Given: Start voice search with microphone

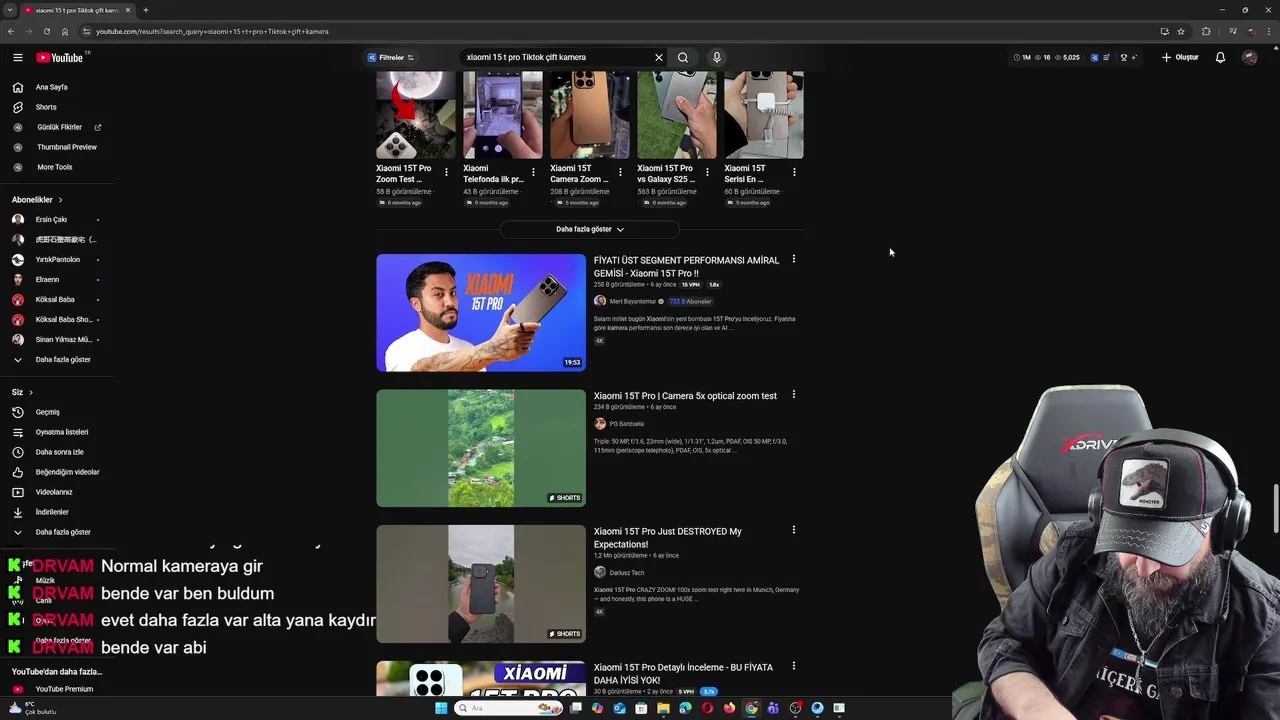Looking at the screenshot, I should point(716,58).
